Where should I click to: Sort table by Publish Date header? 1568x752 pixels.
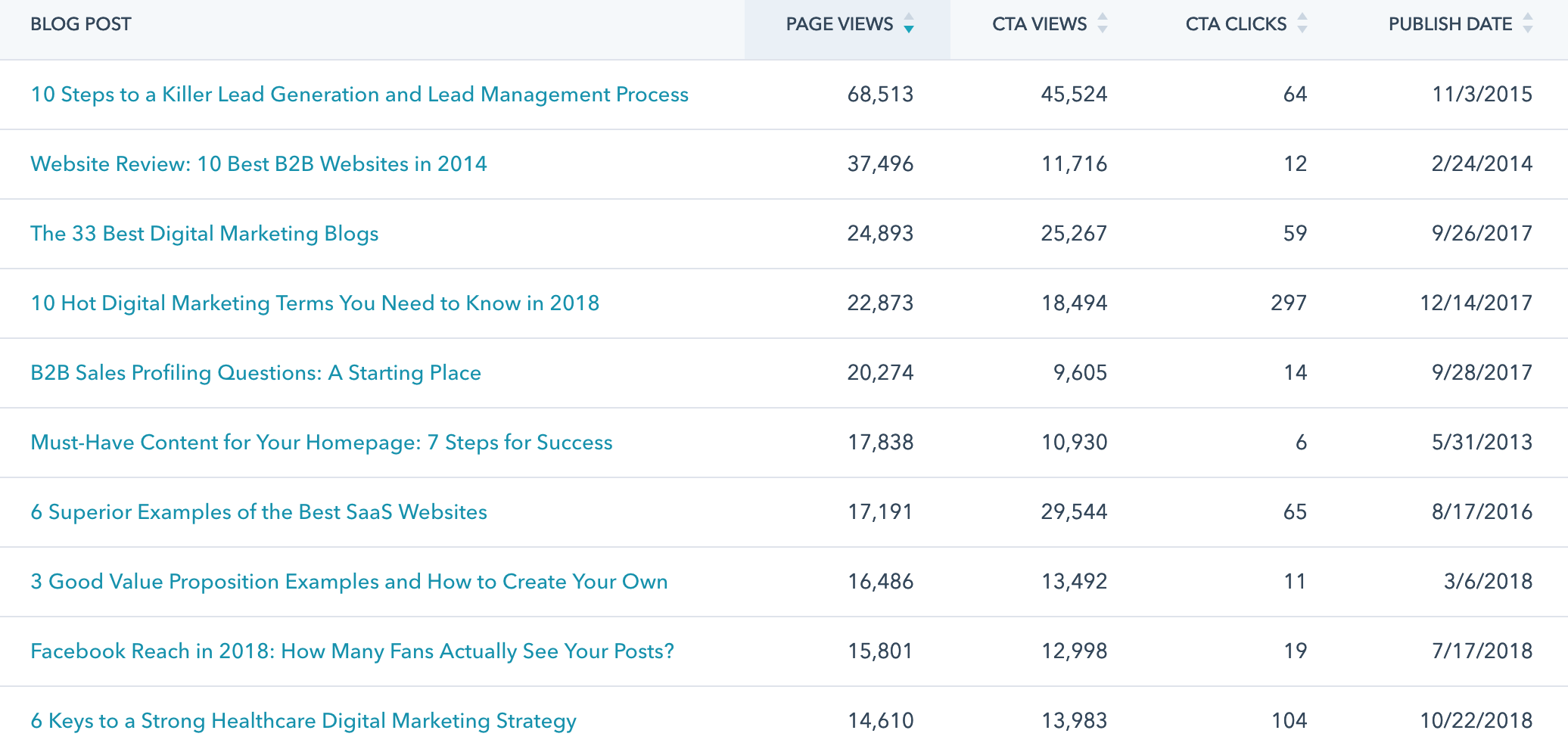(x=1450, y=24)
